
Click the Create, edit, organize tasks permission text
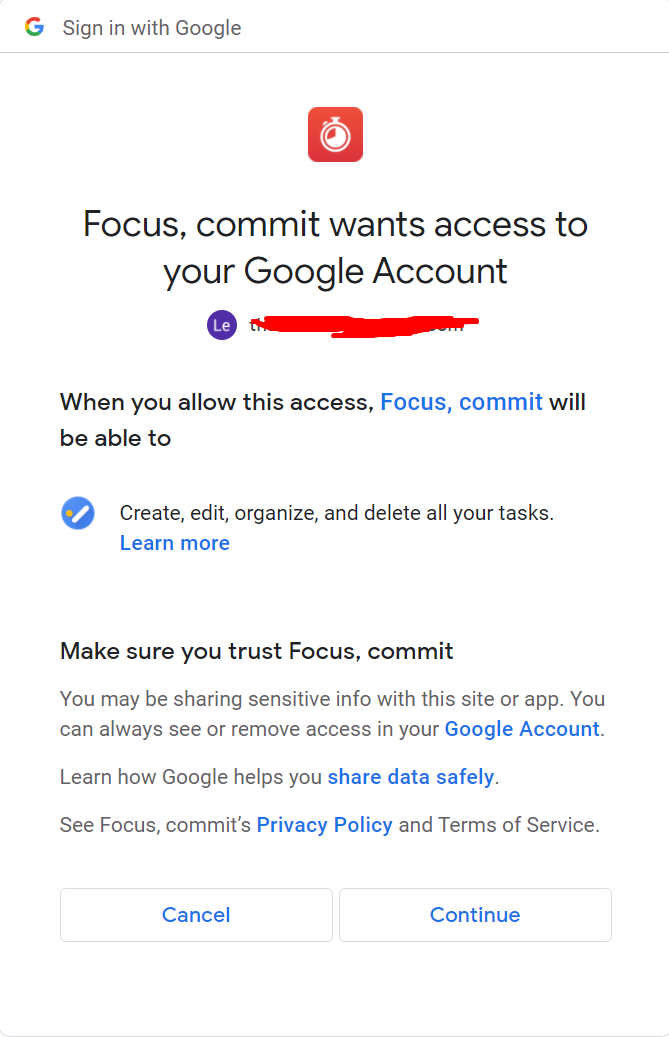coord(336,513)
